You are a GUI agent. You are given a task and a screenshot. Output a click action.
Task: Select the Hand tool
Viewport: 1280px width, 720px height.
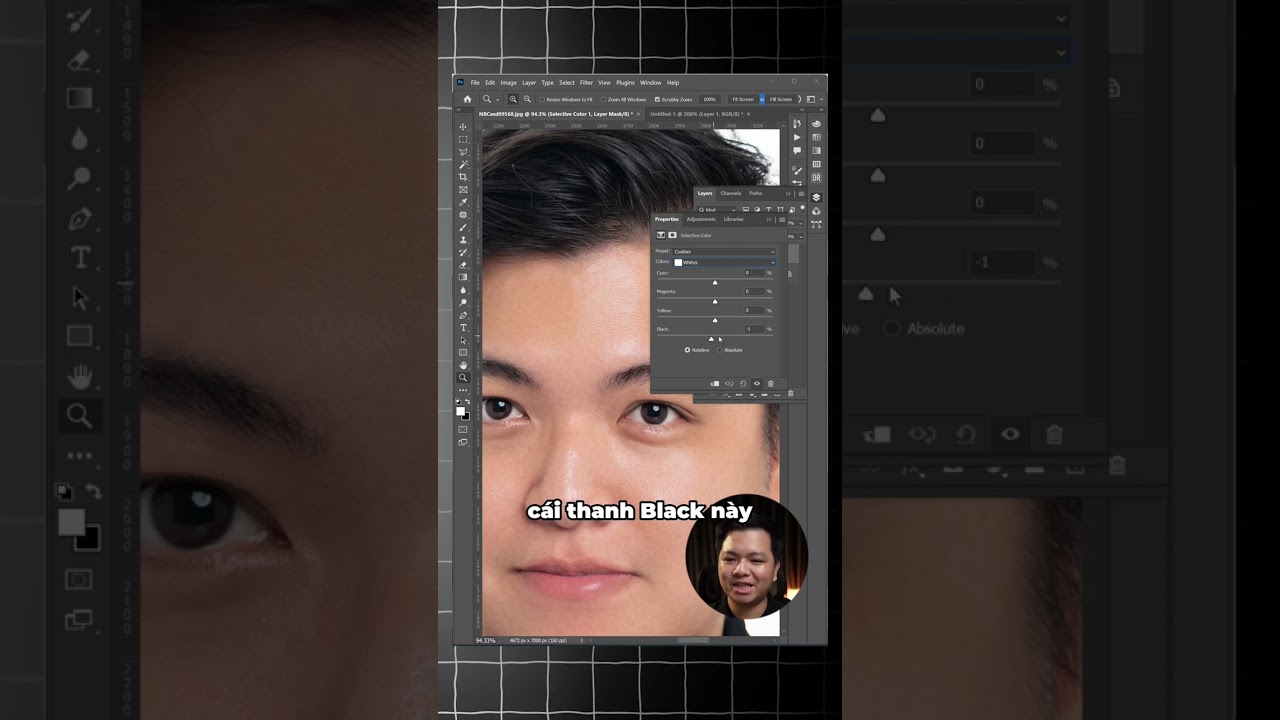tap(463, 365)
